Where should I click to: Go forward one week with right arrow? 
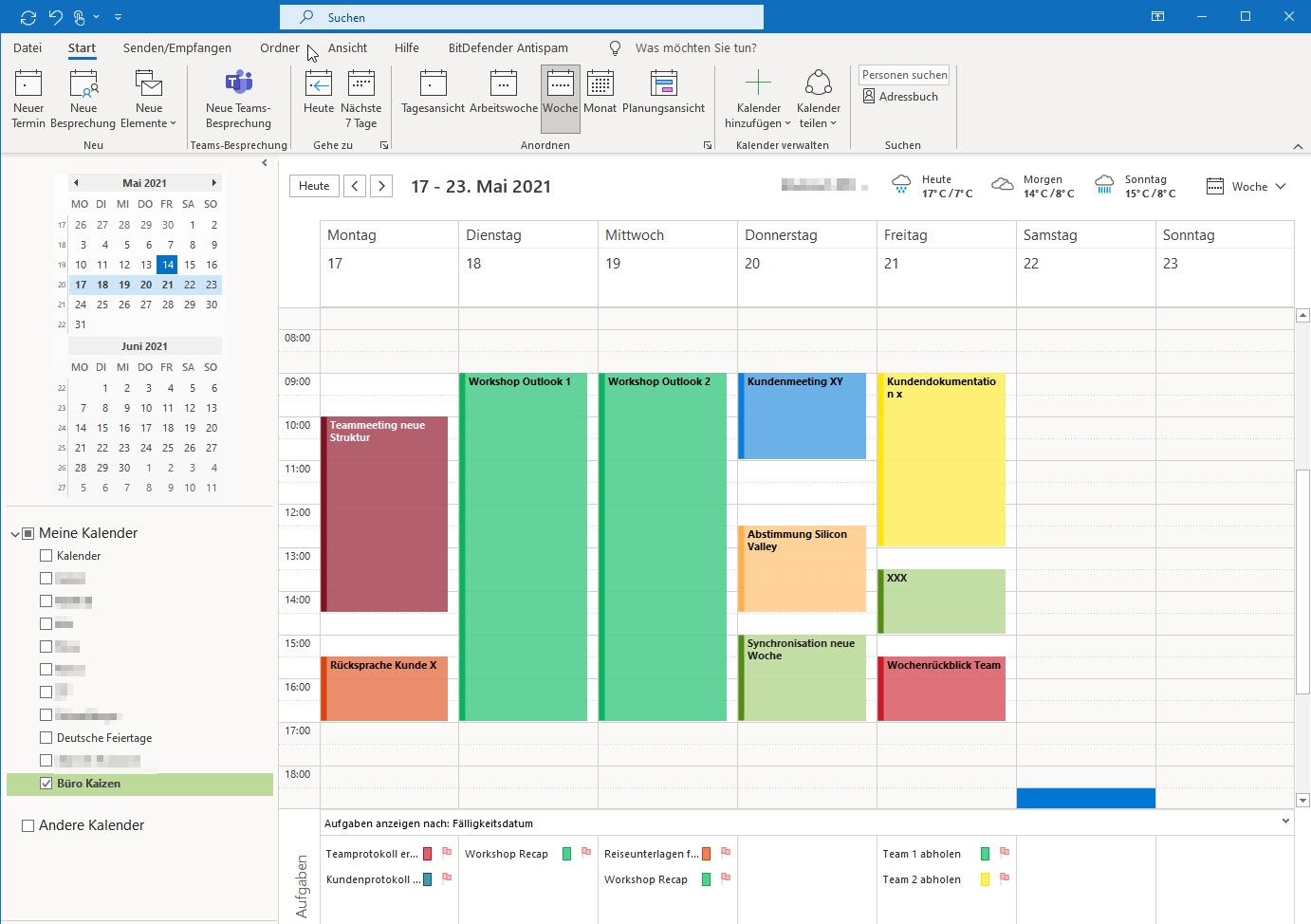point(381,186)
